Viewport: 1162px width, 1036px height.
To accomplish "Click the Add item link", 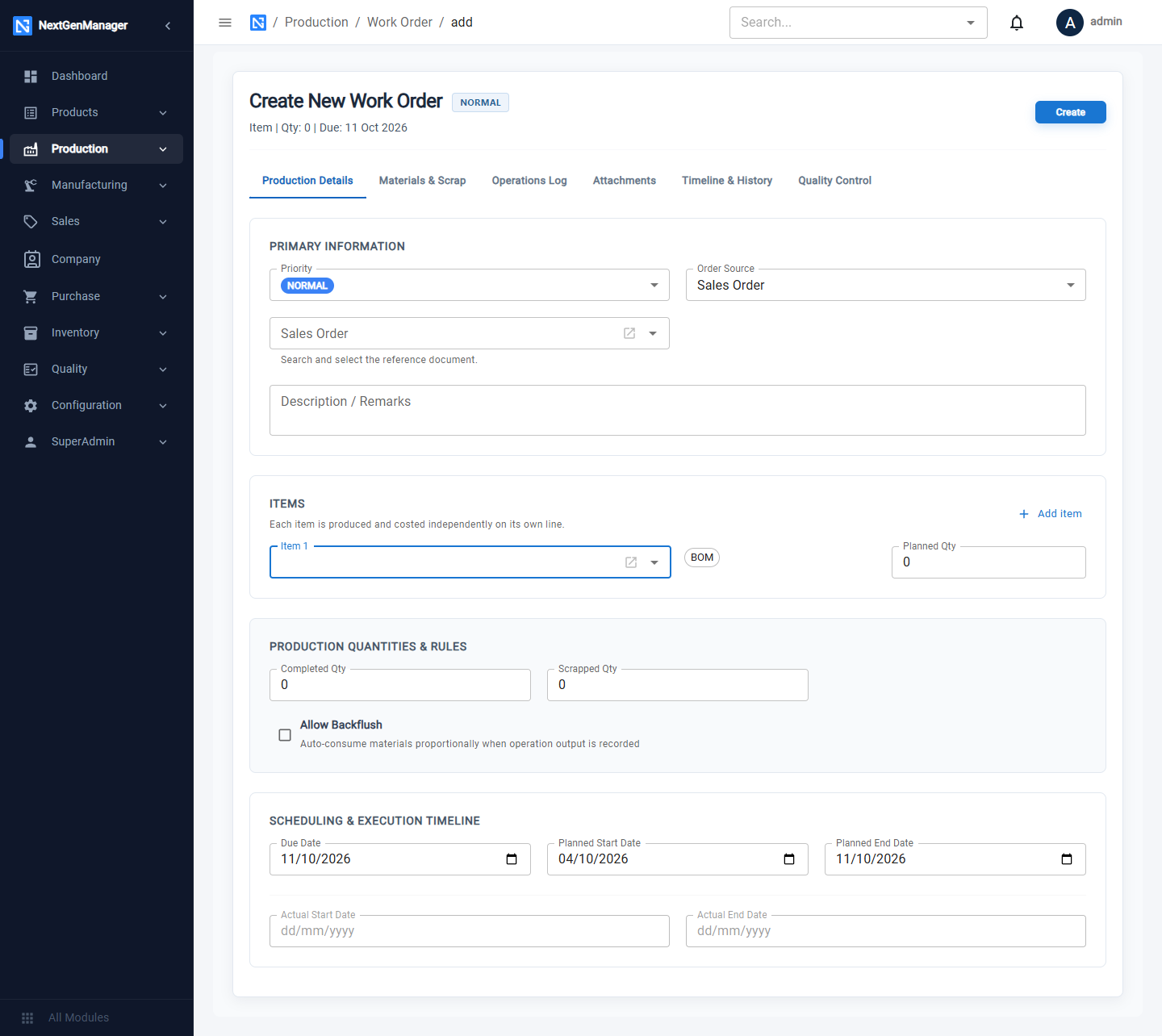I will [1050, 514].
